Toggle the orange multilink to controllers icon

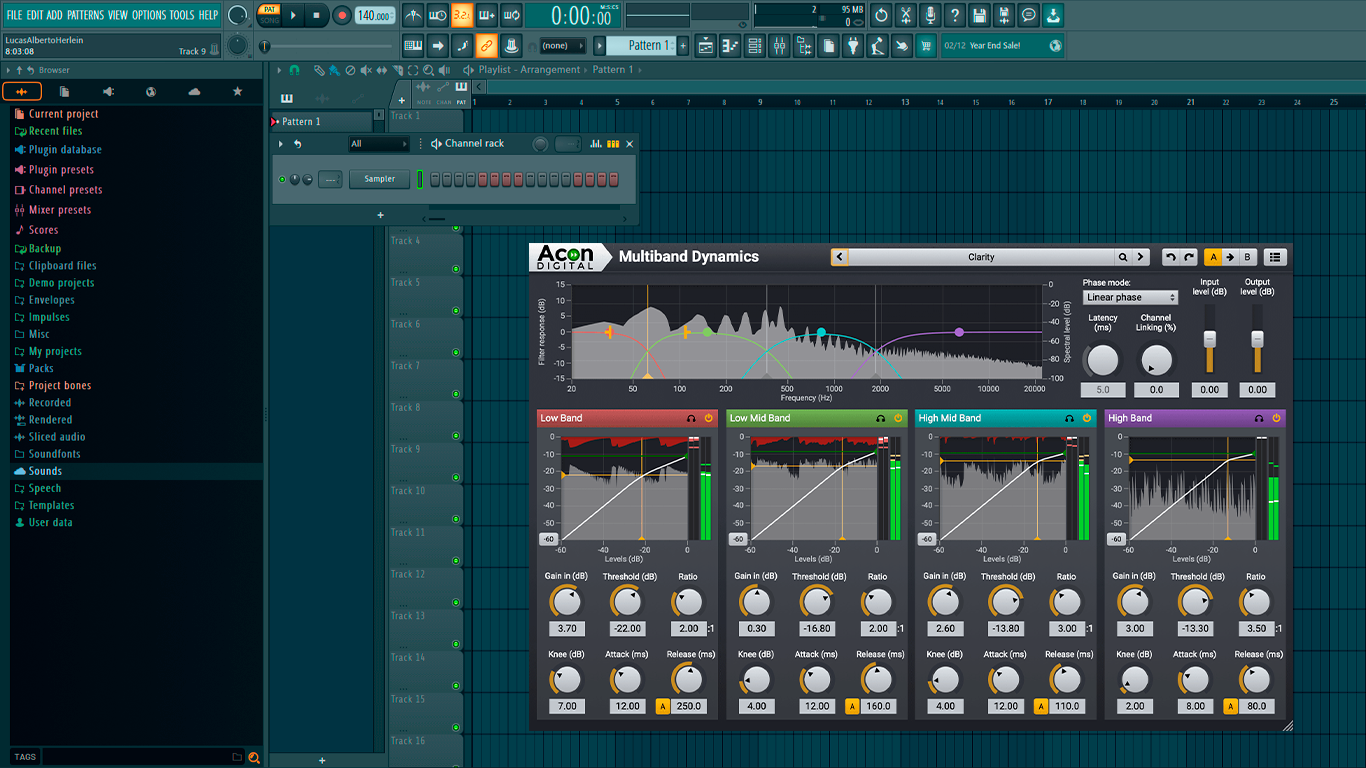(x=486, y=45)
